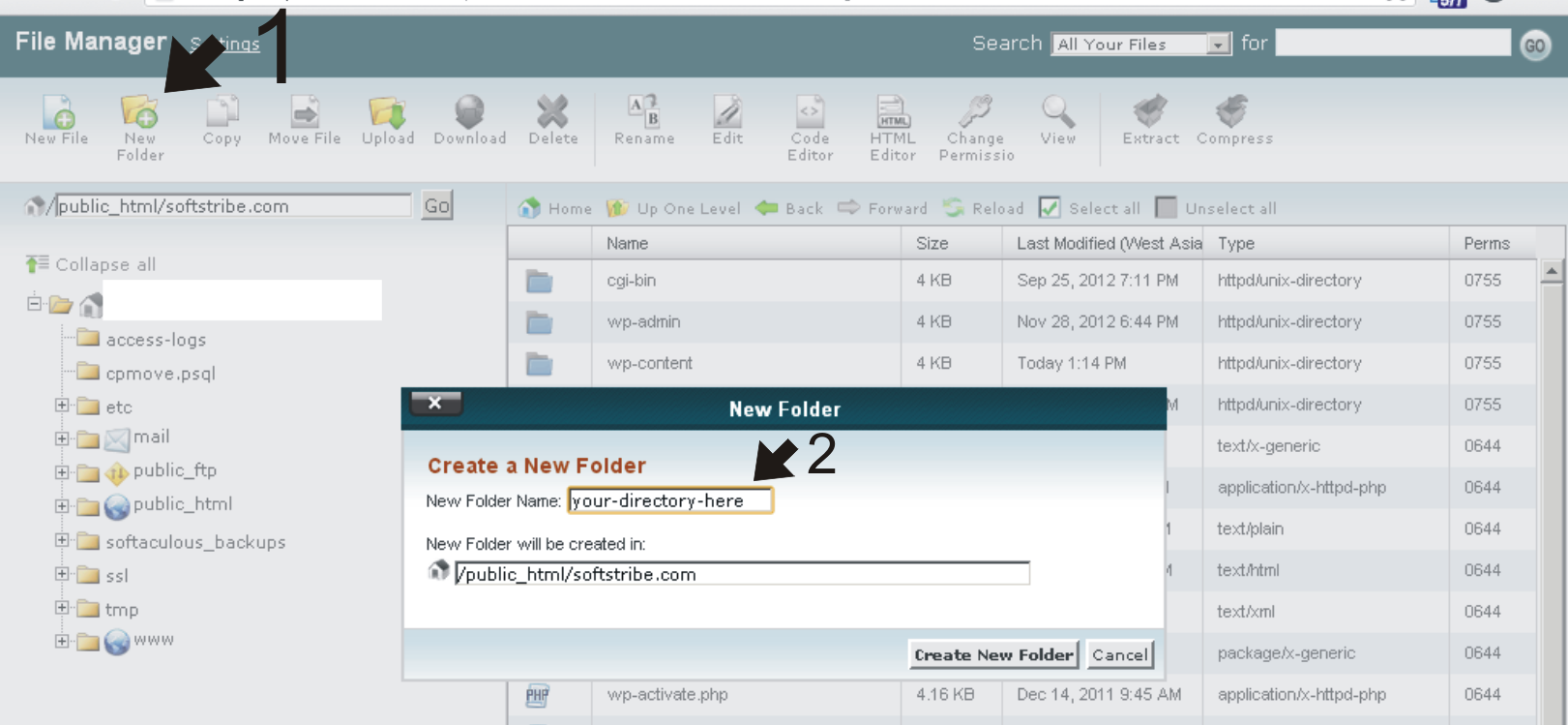Expand the tmp folder node

pos(62,608)
